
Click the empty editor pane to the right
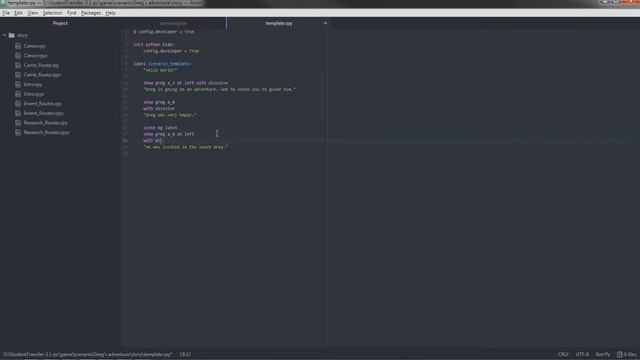click(483, 188)
